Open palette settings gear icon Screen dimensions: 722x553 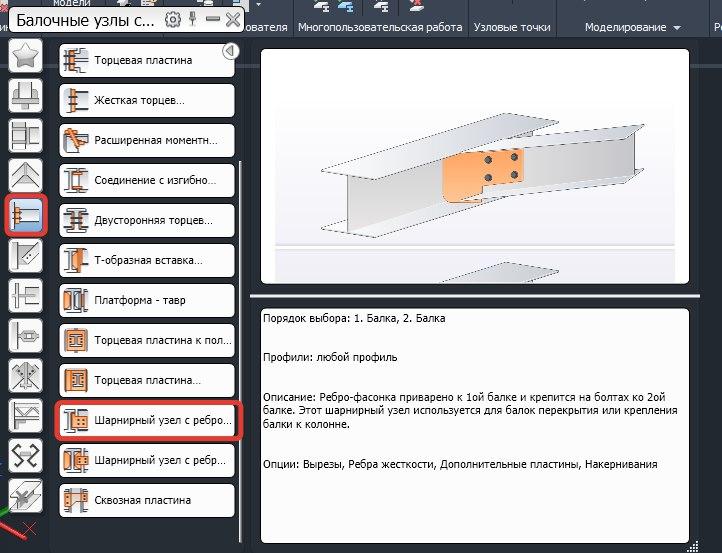click(173, 19)
